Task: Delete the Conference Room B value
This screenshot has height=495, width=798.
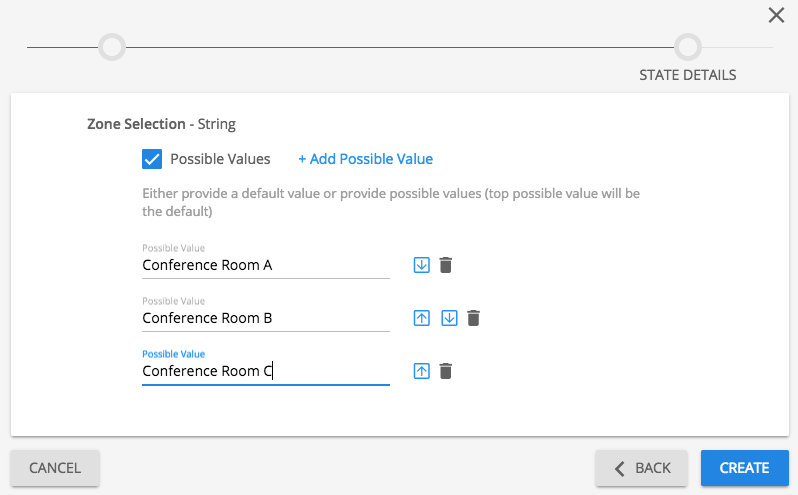Action: point(474,318)
